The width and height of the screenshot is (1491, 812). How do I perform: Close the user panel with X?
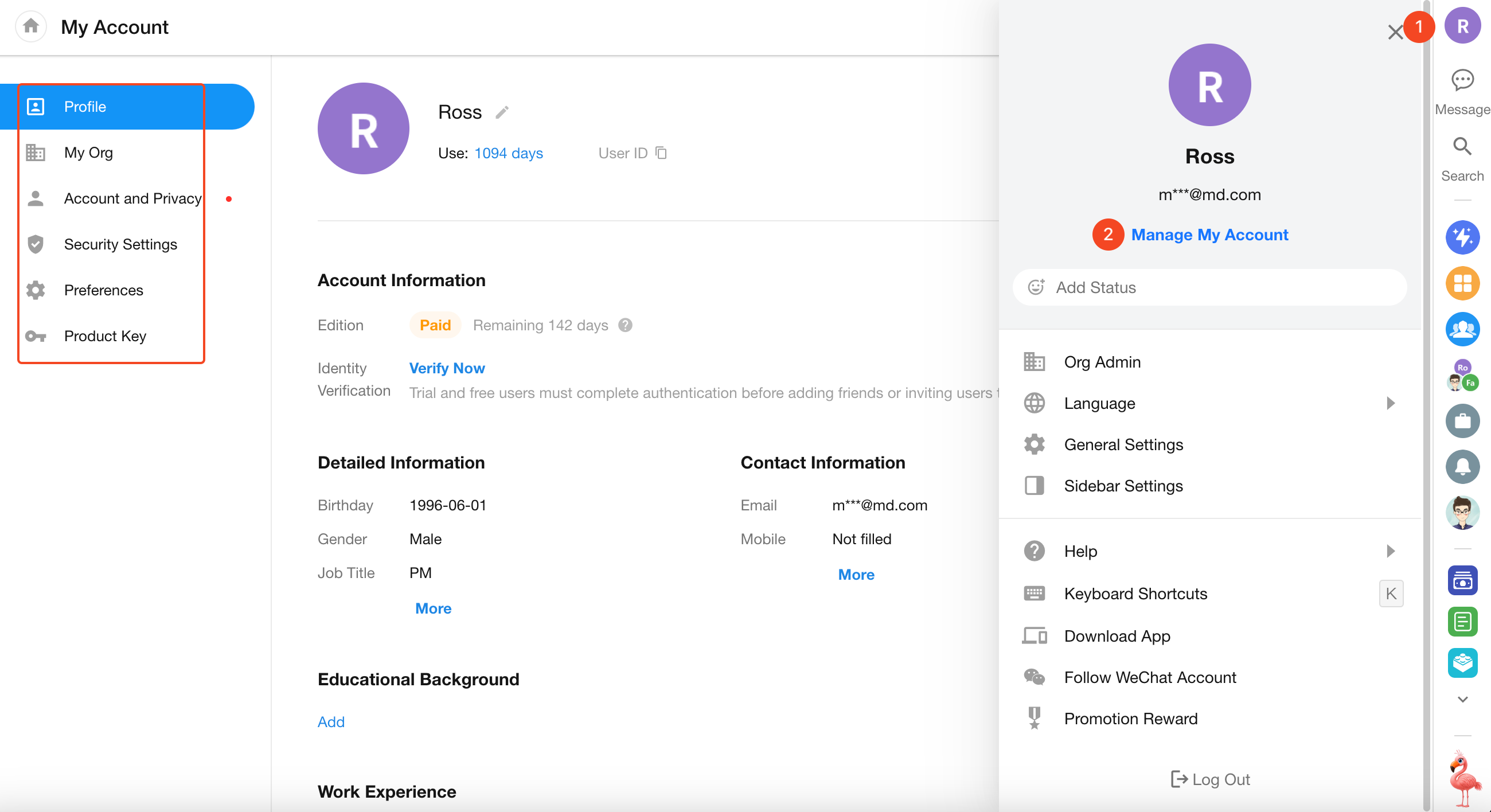(x=1394, y=33)
